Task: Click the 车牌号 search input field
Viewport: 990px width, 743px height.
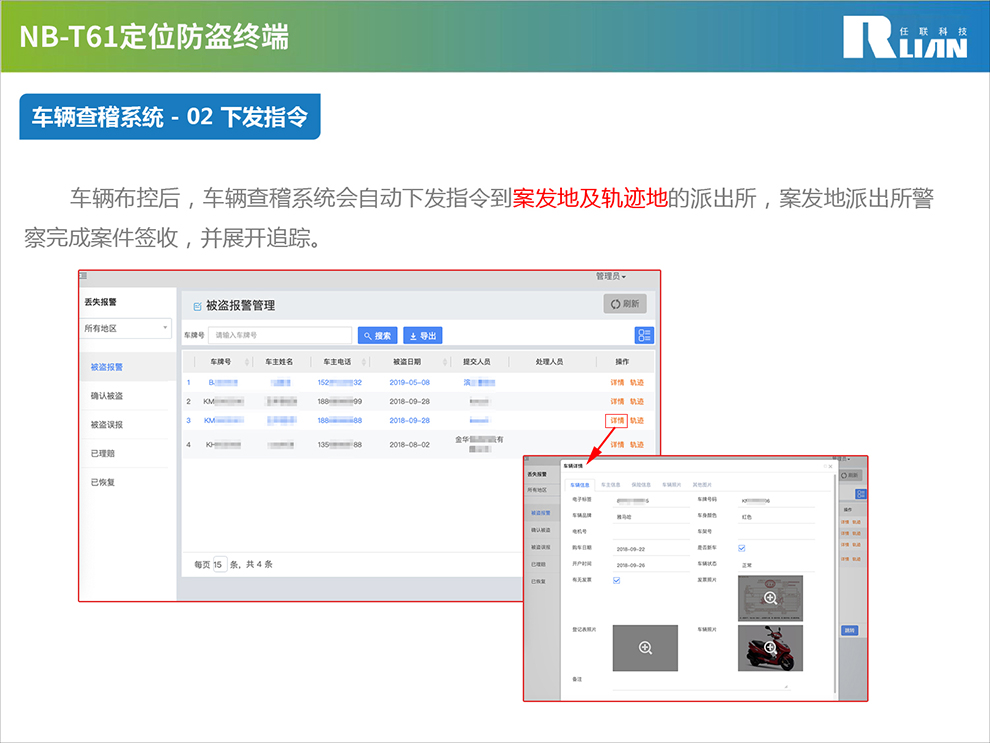Action: click(x=279, y=336)
